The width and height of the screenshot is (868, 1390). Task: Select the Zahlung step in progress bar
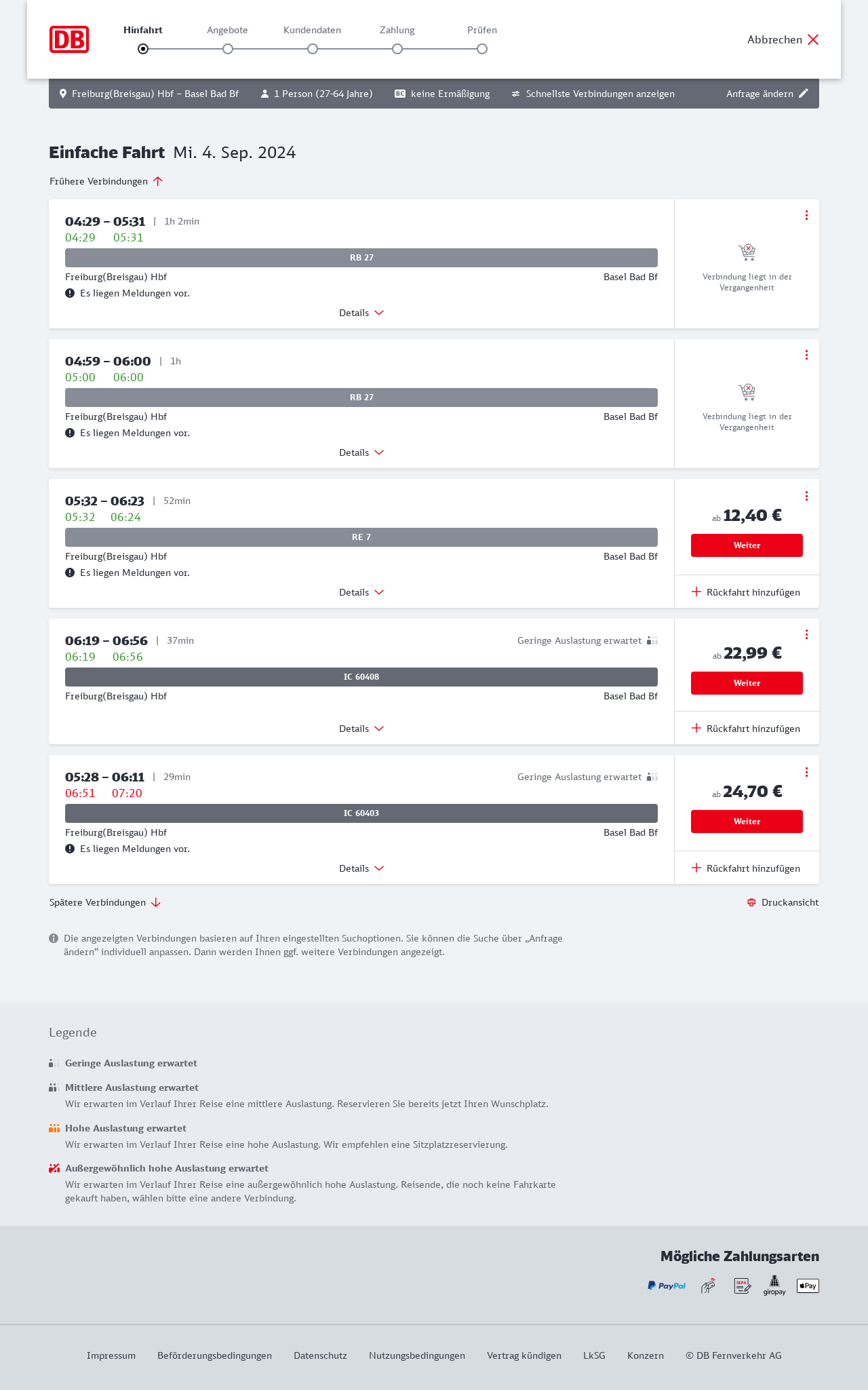point(397,48)
